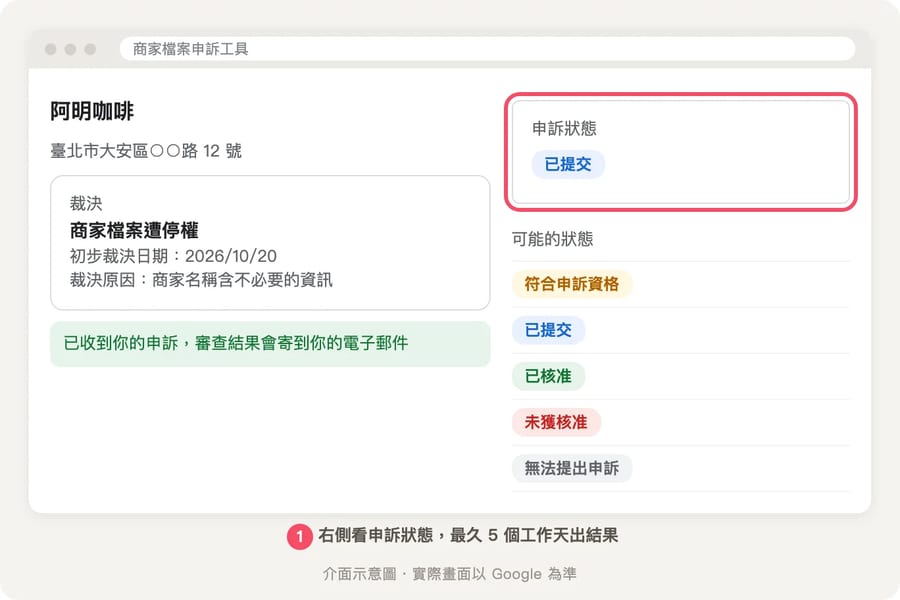This screenshot has width=900, height=600.
Task: Click the second gray window control dot
Action: [71, 49]
